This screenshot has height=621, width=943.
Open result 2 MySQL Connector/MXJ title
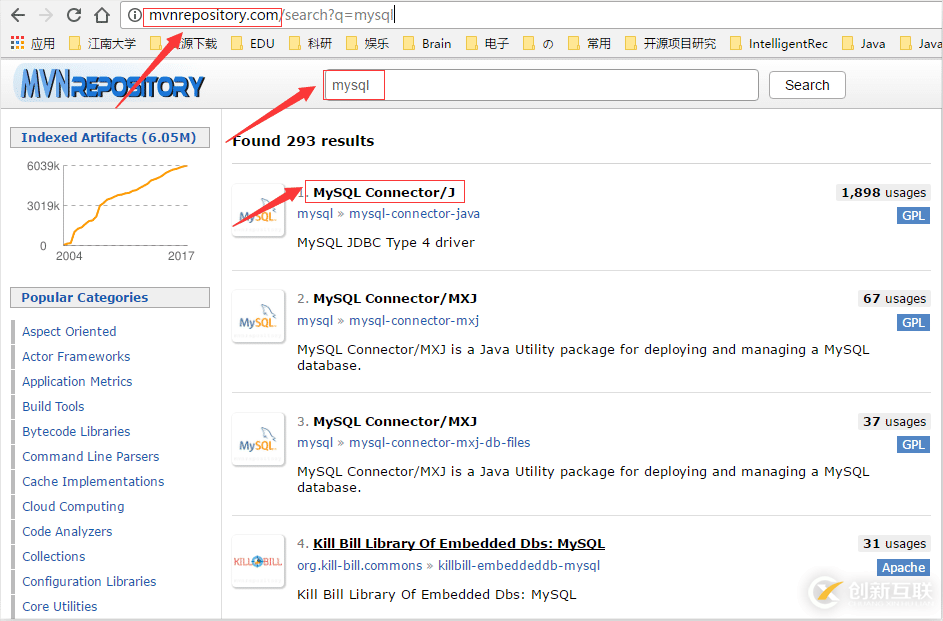(395, 298)
